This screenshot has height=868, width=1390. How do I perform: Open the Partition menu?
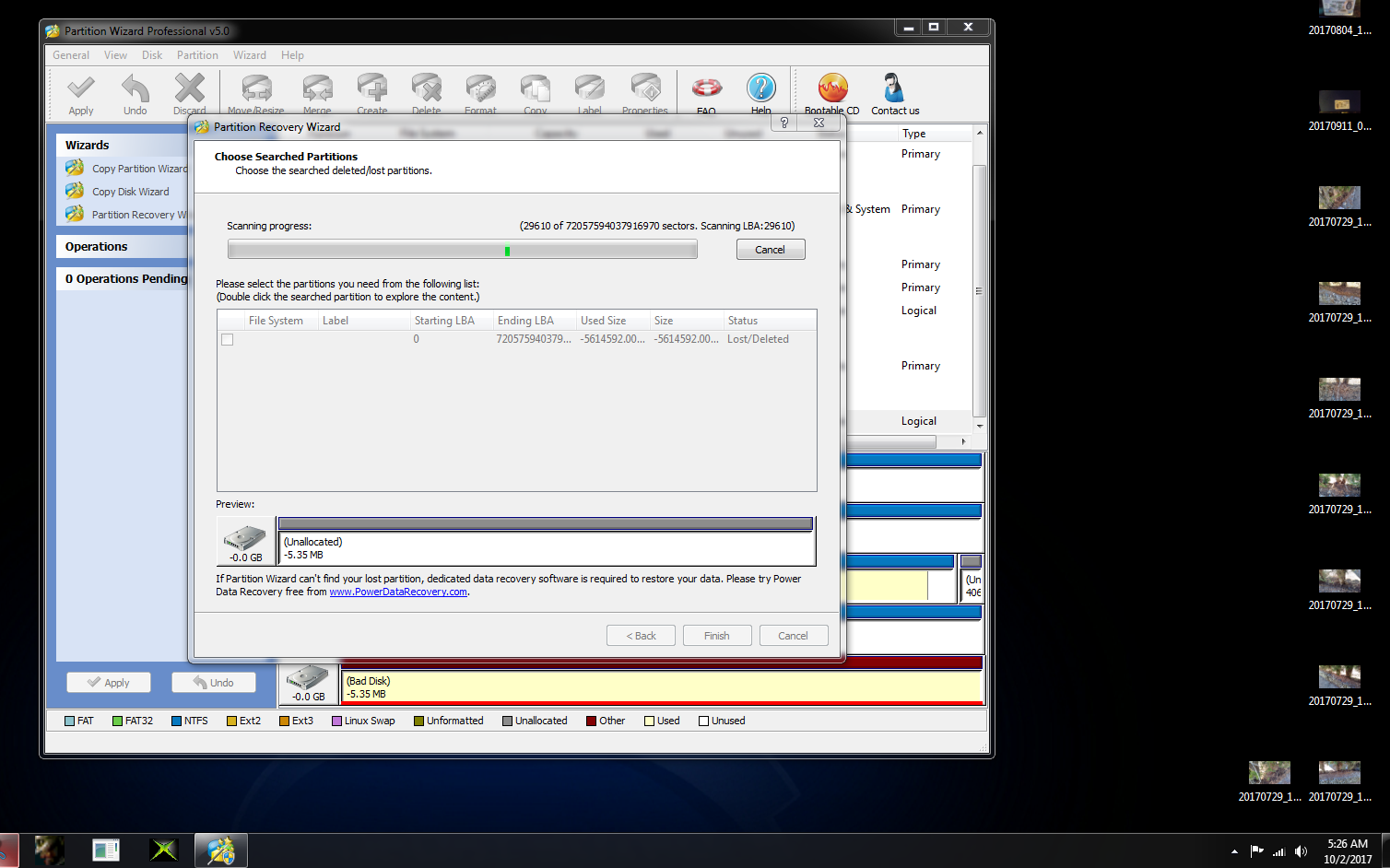pos(197,55)
